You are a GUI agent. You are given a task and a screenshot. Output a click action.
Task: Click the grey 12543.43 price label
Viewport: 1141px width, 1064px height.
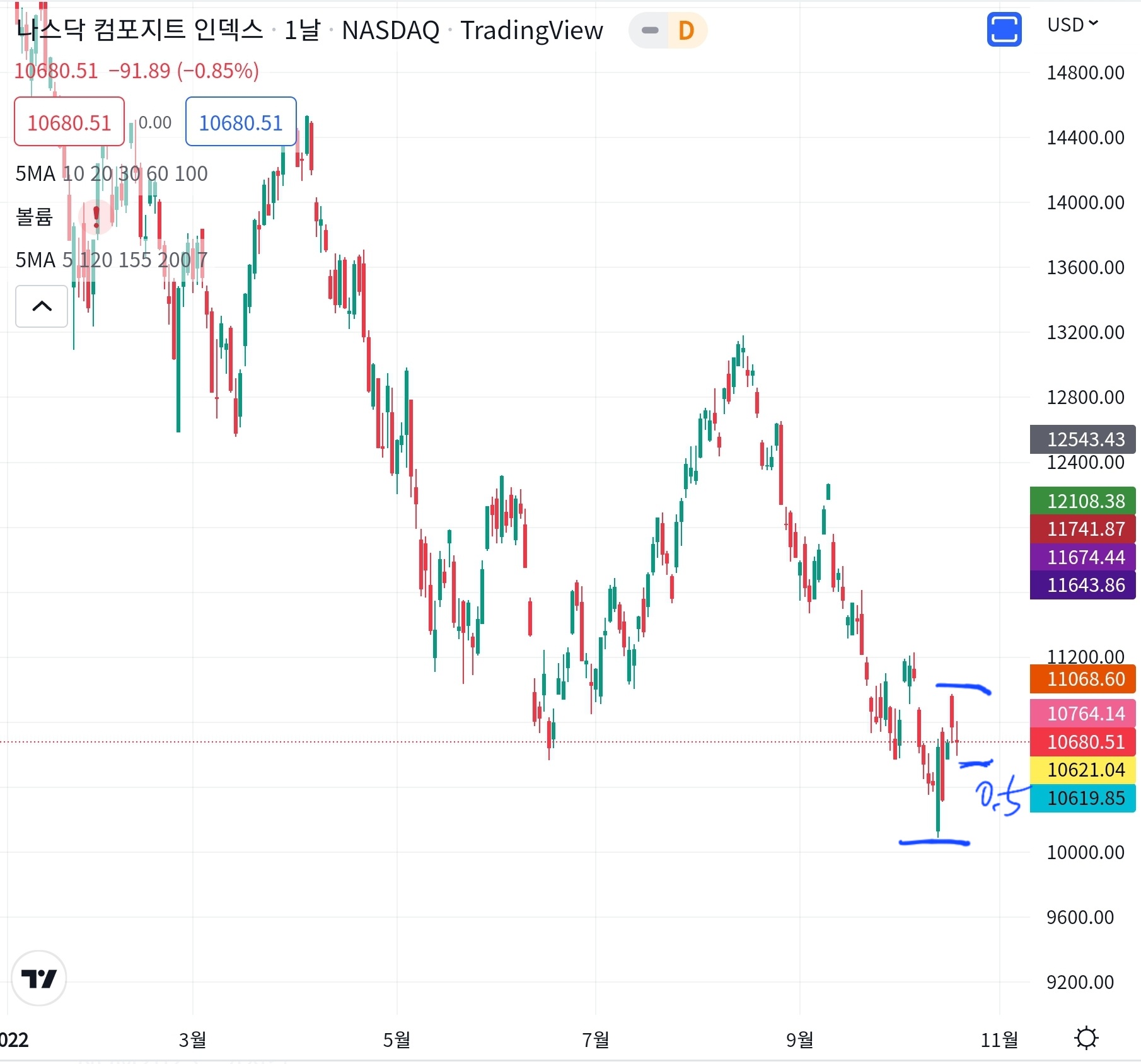click(x=1083, y=439)
